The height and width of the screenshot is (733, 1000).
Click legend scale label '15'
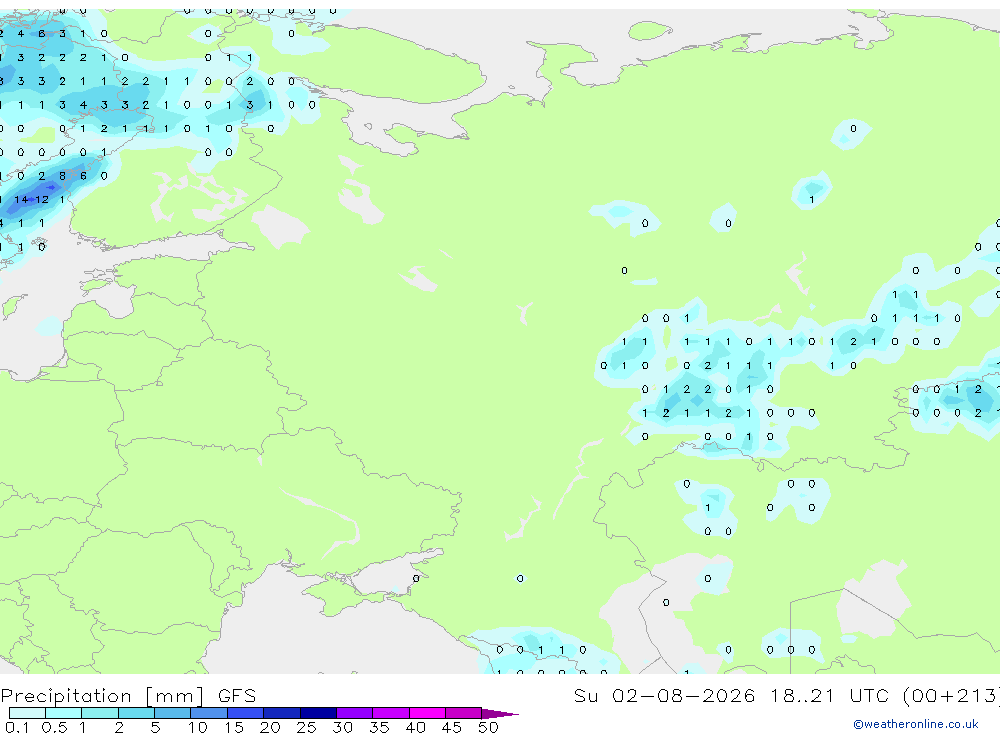pyautogui.click(x=234, y=727)
